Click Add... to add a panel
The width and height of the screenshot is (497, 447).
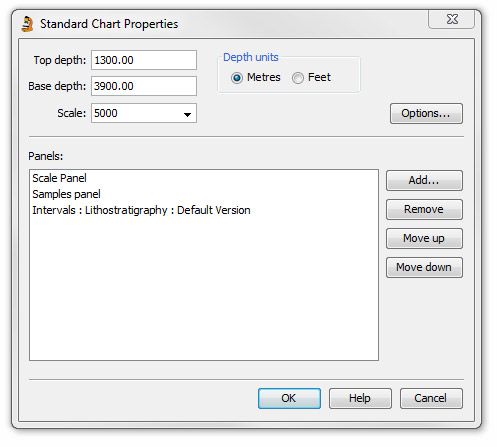tap(424, 181)
